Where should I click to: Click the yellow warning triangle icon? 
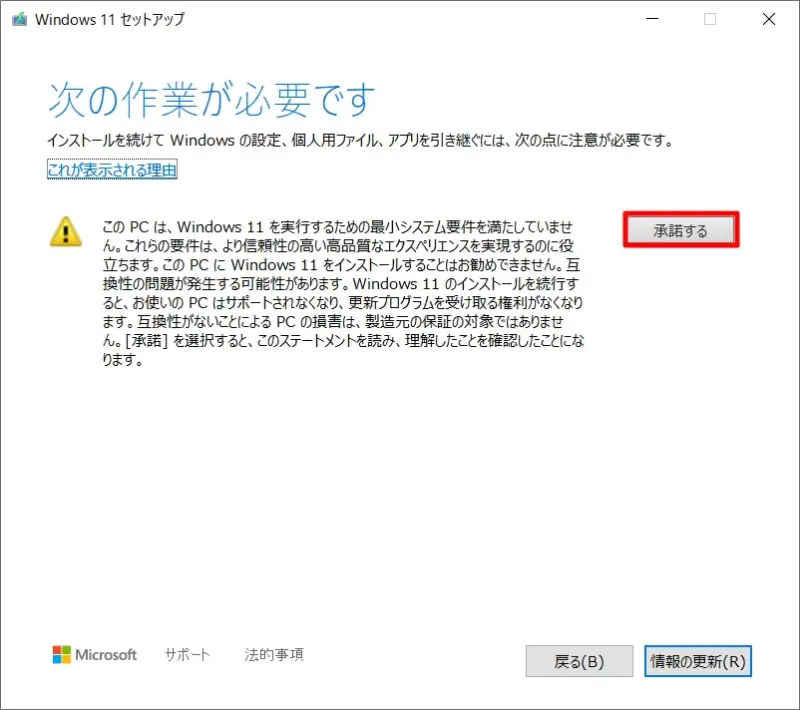(x=66, y=232)
